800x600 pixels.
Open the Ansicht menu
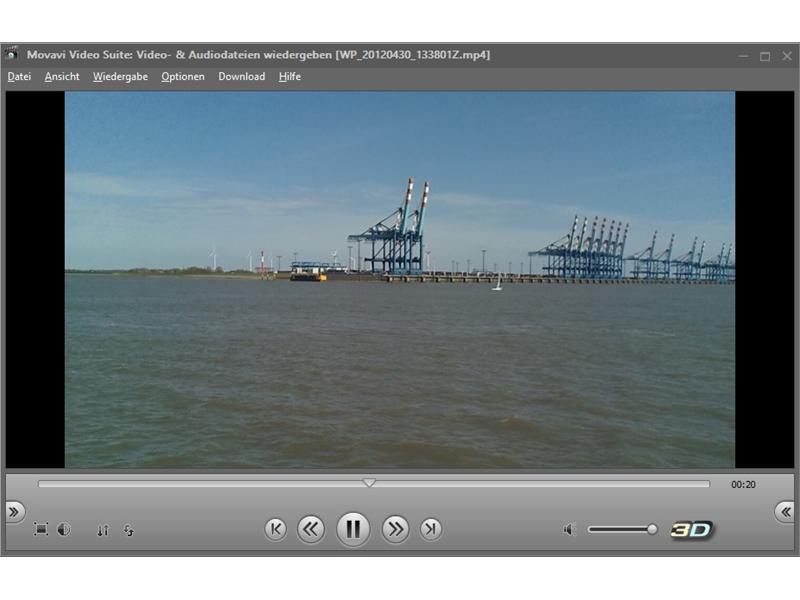pyautogui.click(x=62, y=77)
